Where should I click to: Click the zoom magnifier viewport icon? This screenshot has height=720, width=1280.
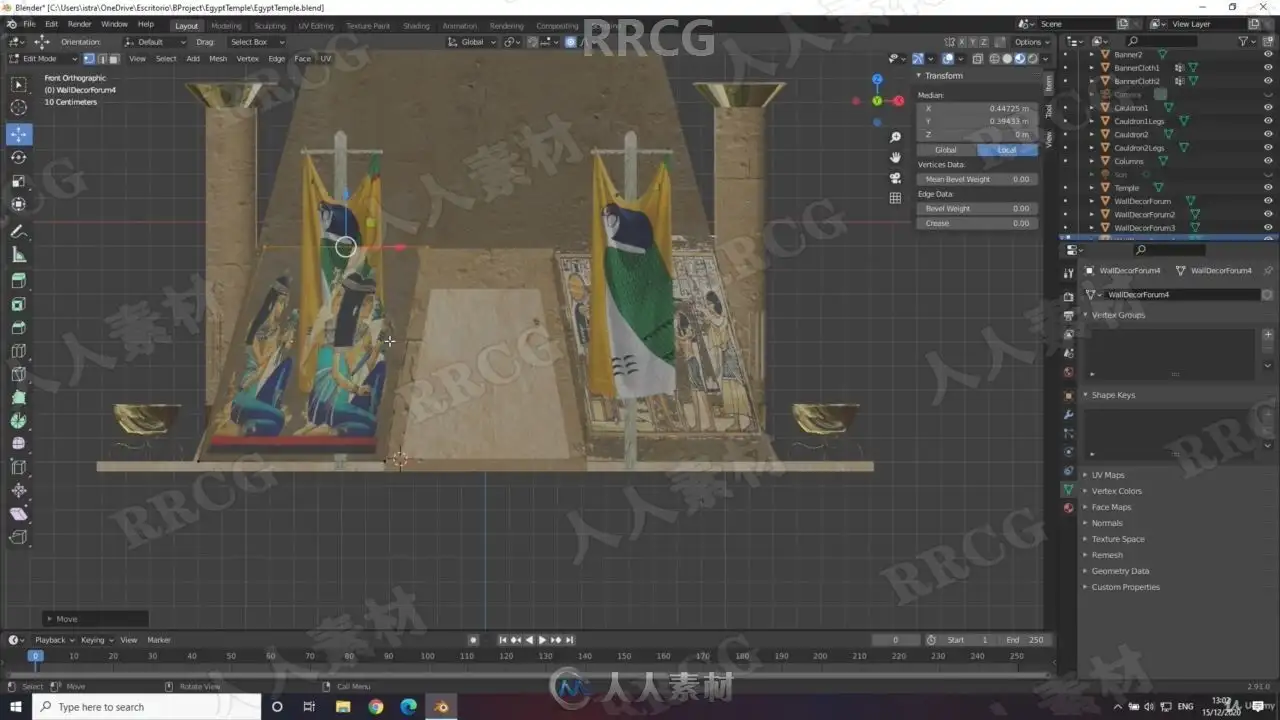point(895,138)
